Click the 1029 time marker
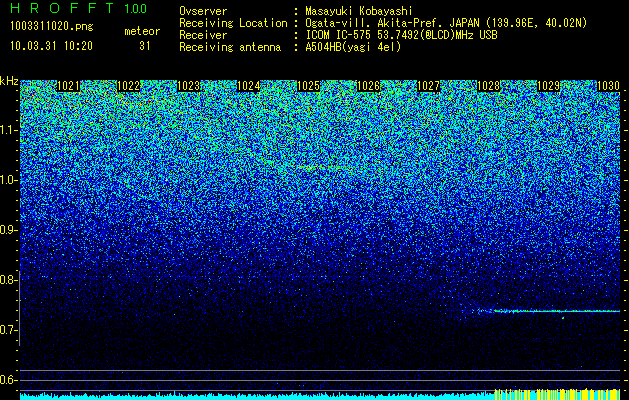The height and width of the screenshot is (400, 629). (548, 86)
